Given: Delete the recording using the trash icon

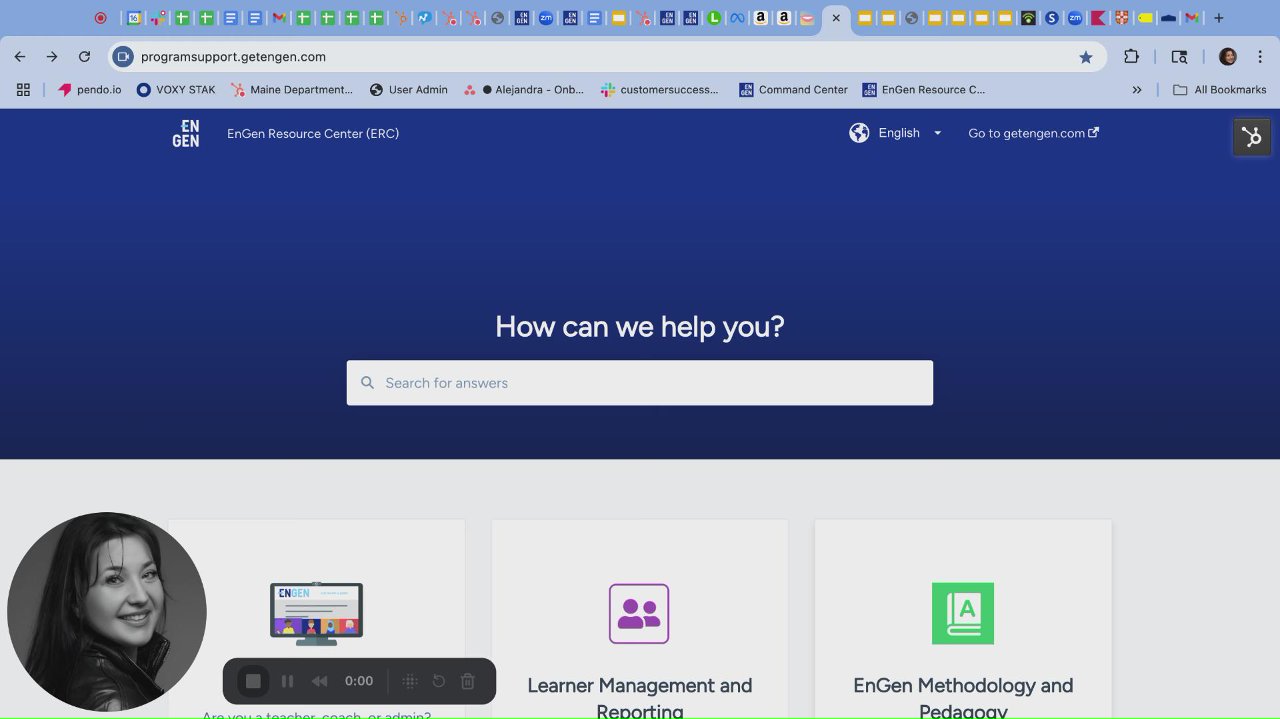Looking at the screenshot, I should tap(467, 681).
